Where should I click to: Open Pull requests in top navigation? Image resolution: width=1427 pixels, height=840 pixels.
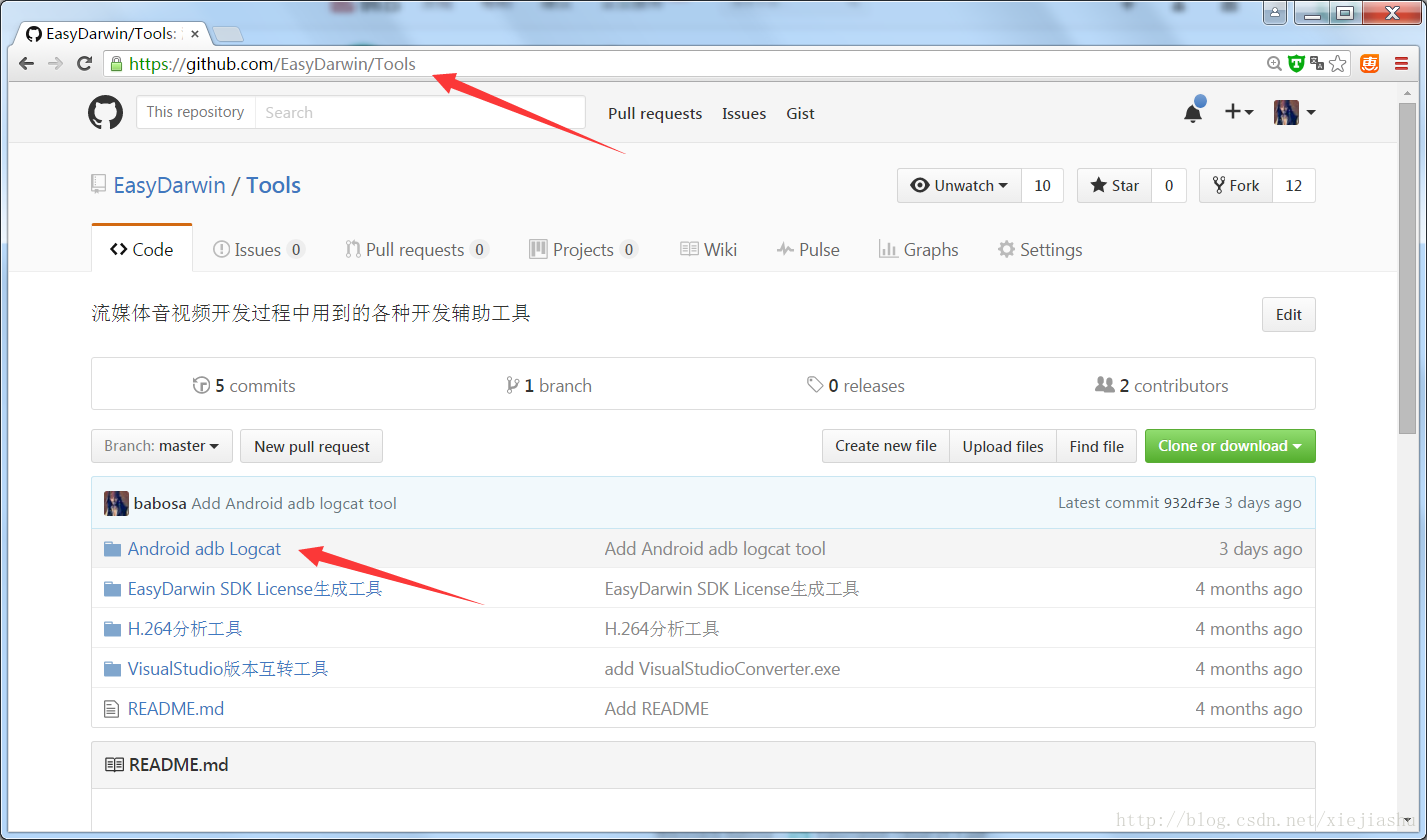pyautogui.click(x=655, y=113)
